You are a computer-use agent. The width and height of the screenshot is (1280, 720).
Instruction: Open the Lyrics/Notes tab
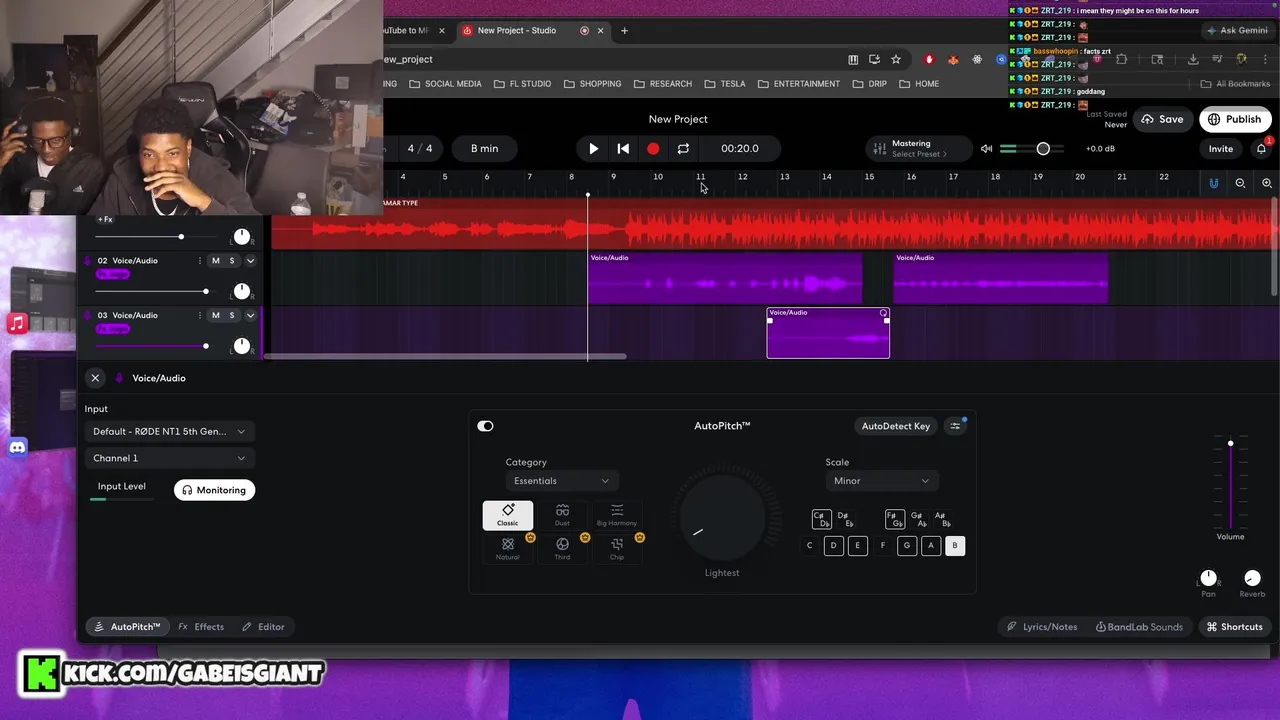pos(1042,627)
